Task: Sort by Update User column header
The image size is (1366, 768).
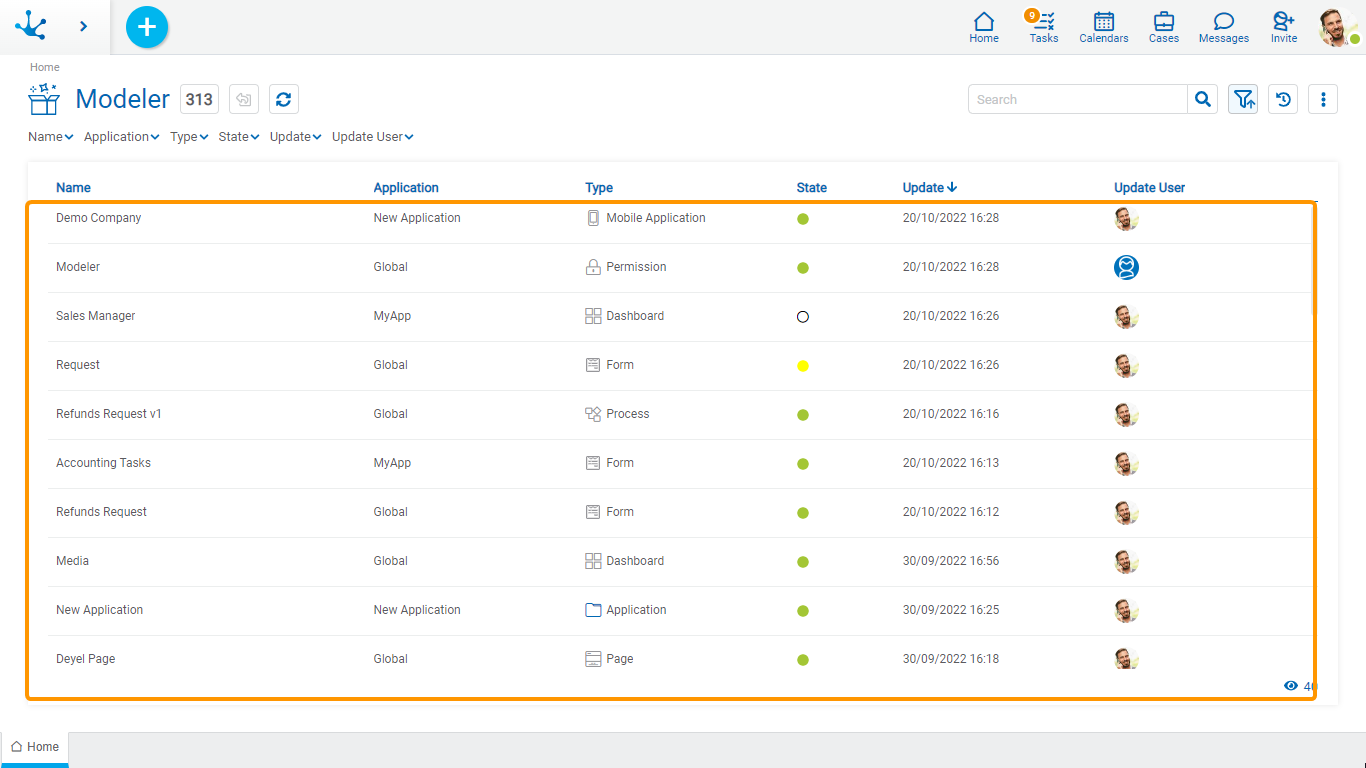Action: tap(1150, 188)
